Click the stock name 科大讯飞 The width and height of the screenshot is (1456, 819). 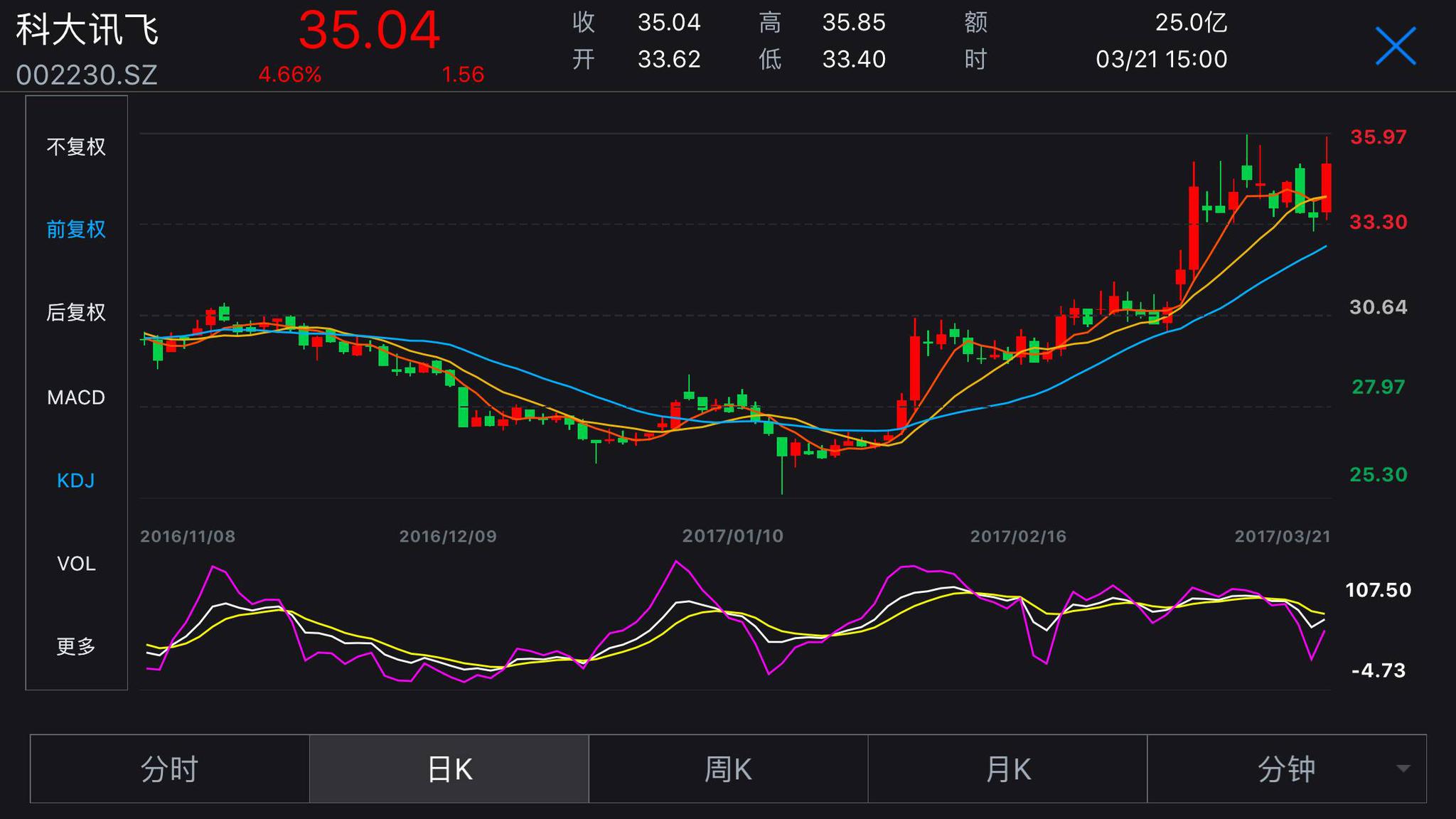[87, 31]
